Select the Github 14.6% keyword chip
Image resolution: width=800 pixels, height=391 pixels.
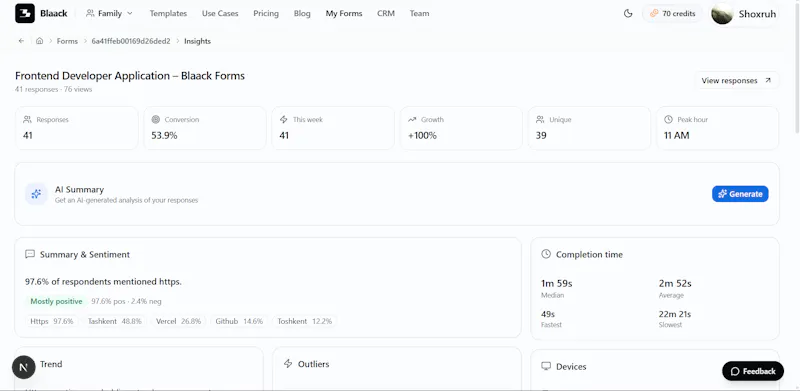click(x=239, y=322)
